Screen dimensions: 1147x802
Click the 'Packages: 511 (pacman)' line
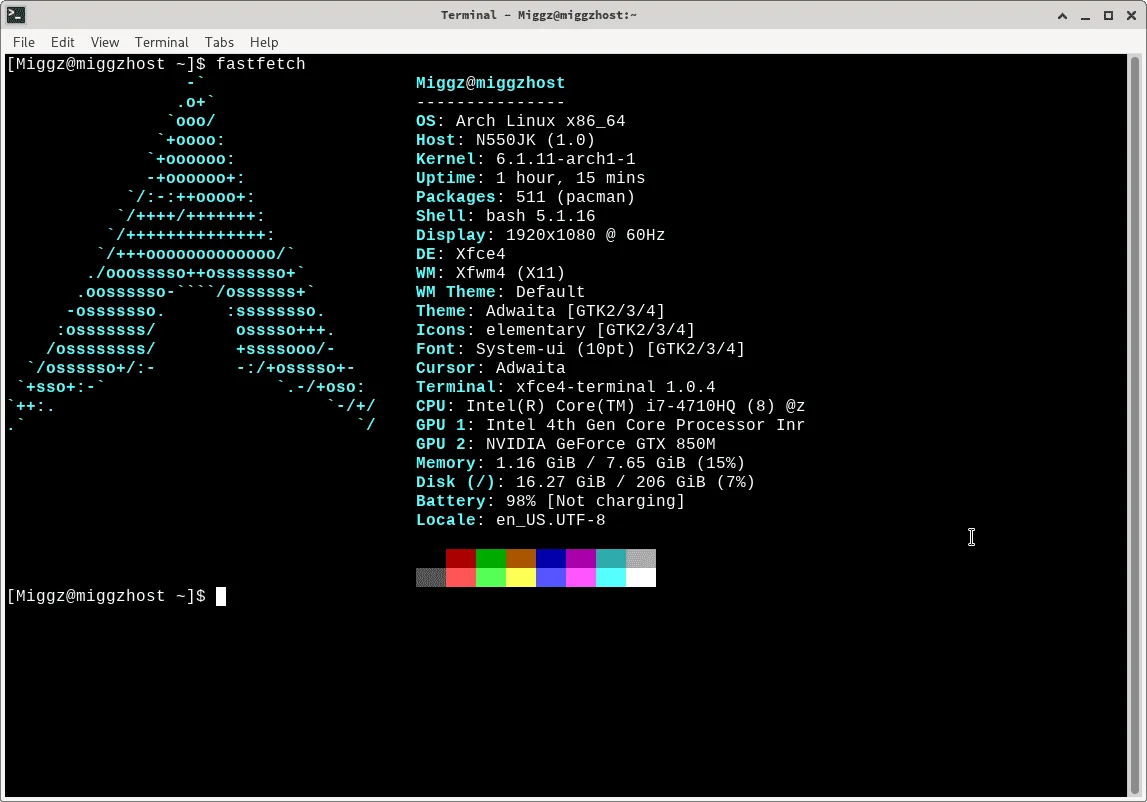click(525, 197)
